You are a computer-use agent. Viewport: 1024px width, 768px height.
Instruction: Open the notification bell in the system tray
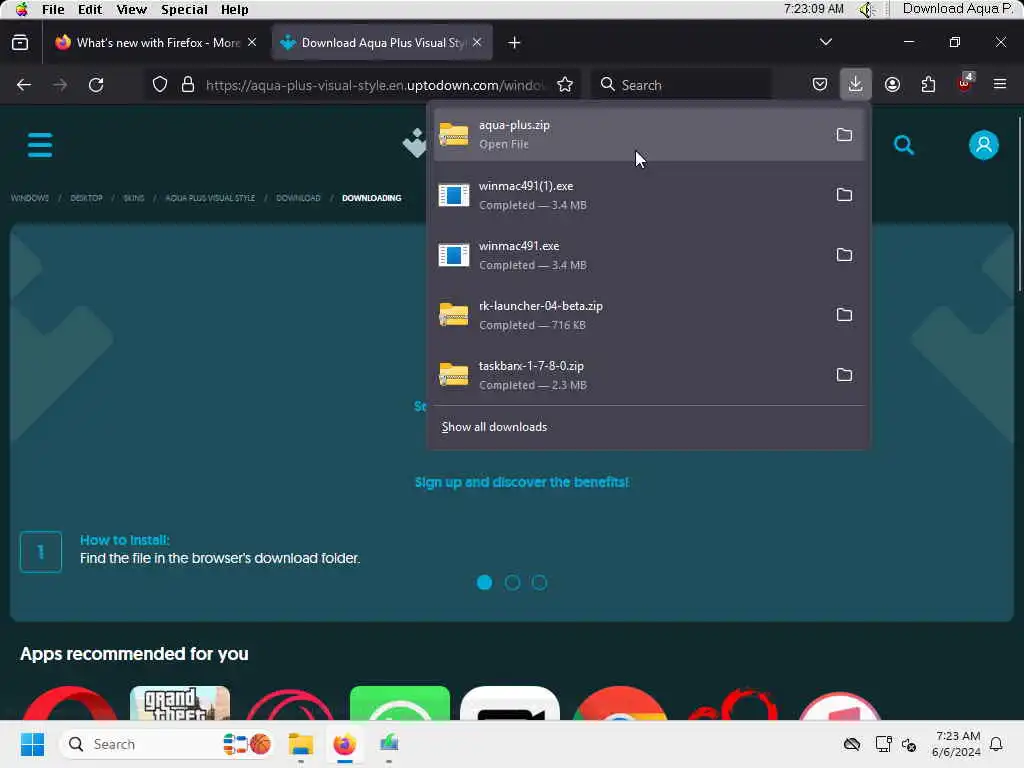point(996,744)
